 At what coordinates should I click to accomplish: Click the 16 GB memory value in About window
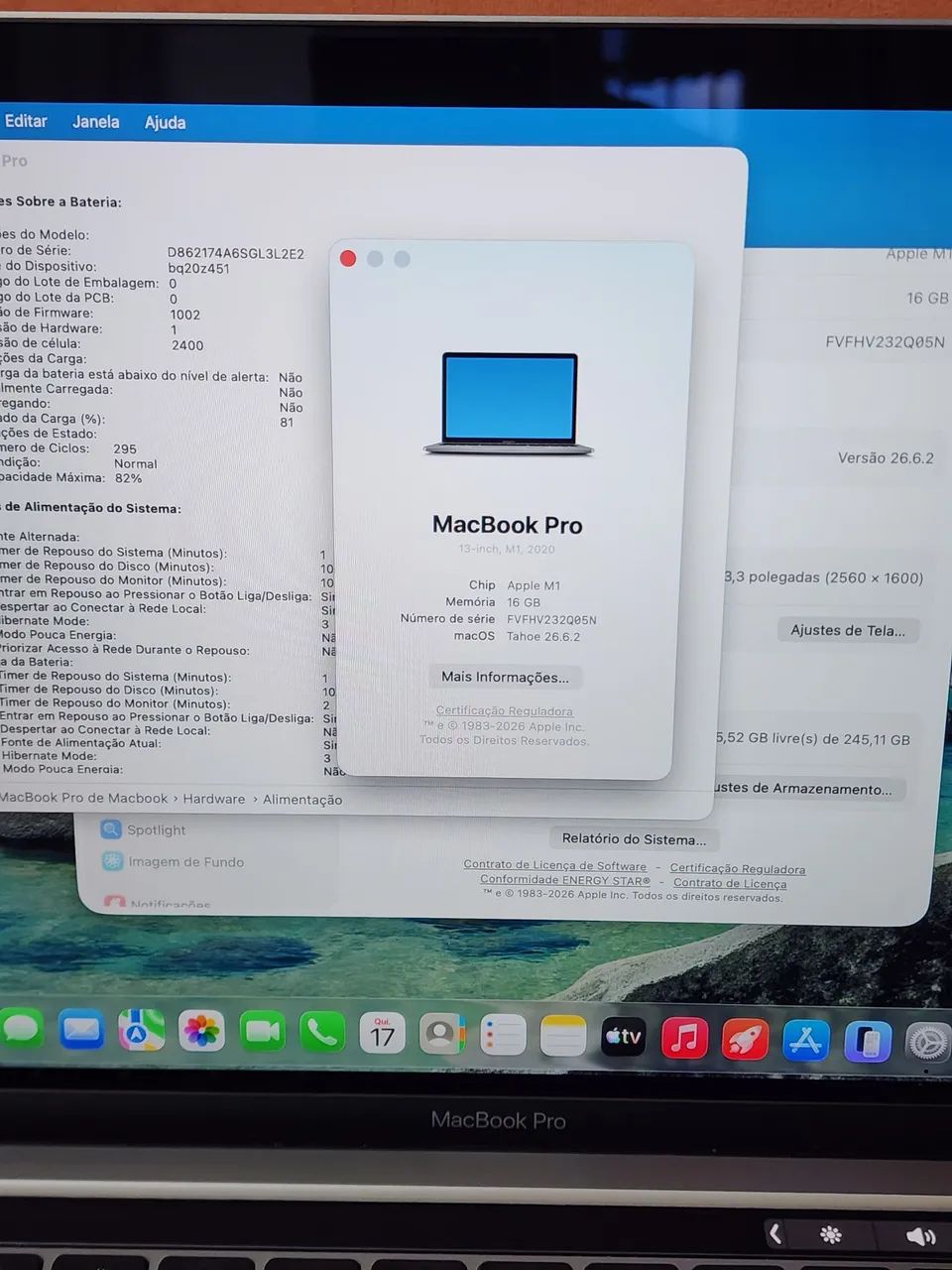click(x=524, y=602)
